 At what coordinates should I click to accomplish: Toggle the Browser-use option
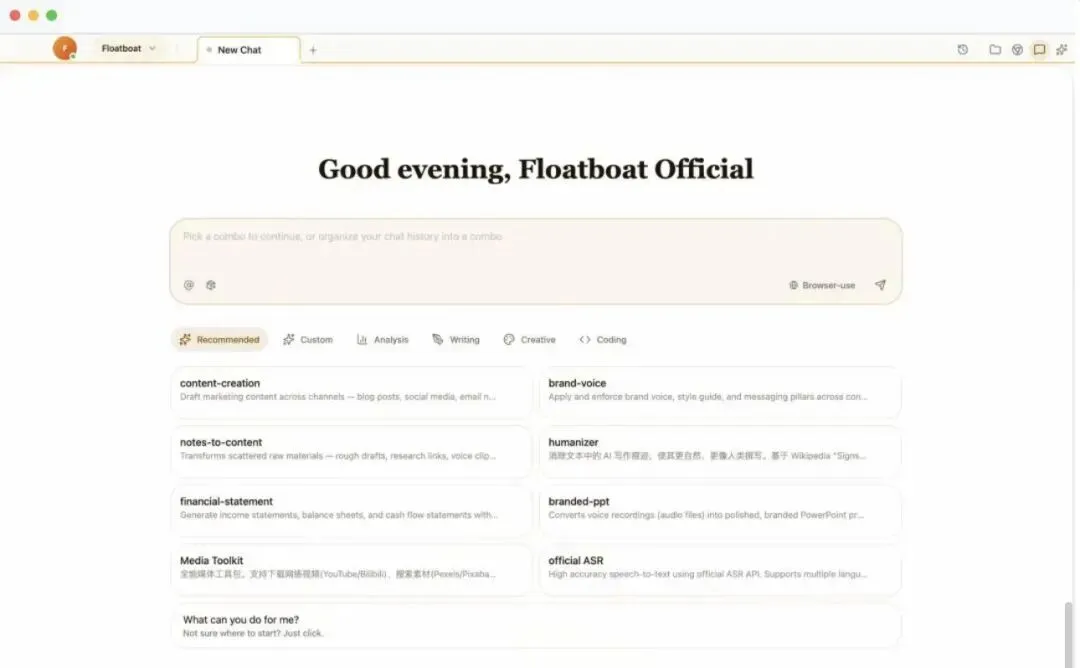822,285
